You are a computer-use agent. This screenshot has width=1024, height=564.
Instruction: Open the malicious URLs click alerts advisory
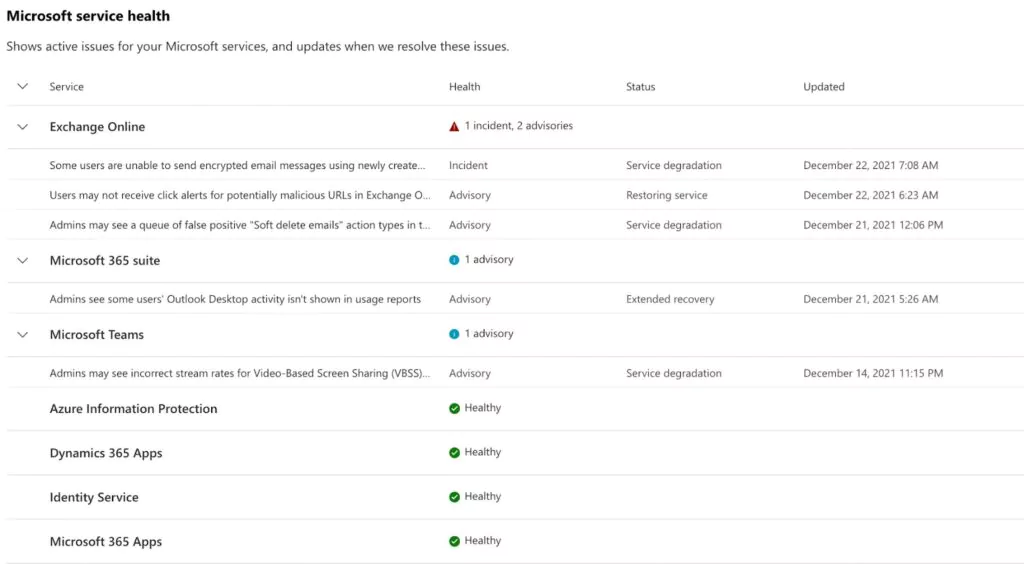click(240, 195)
